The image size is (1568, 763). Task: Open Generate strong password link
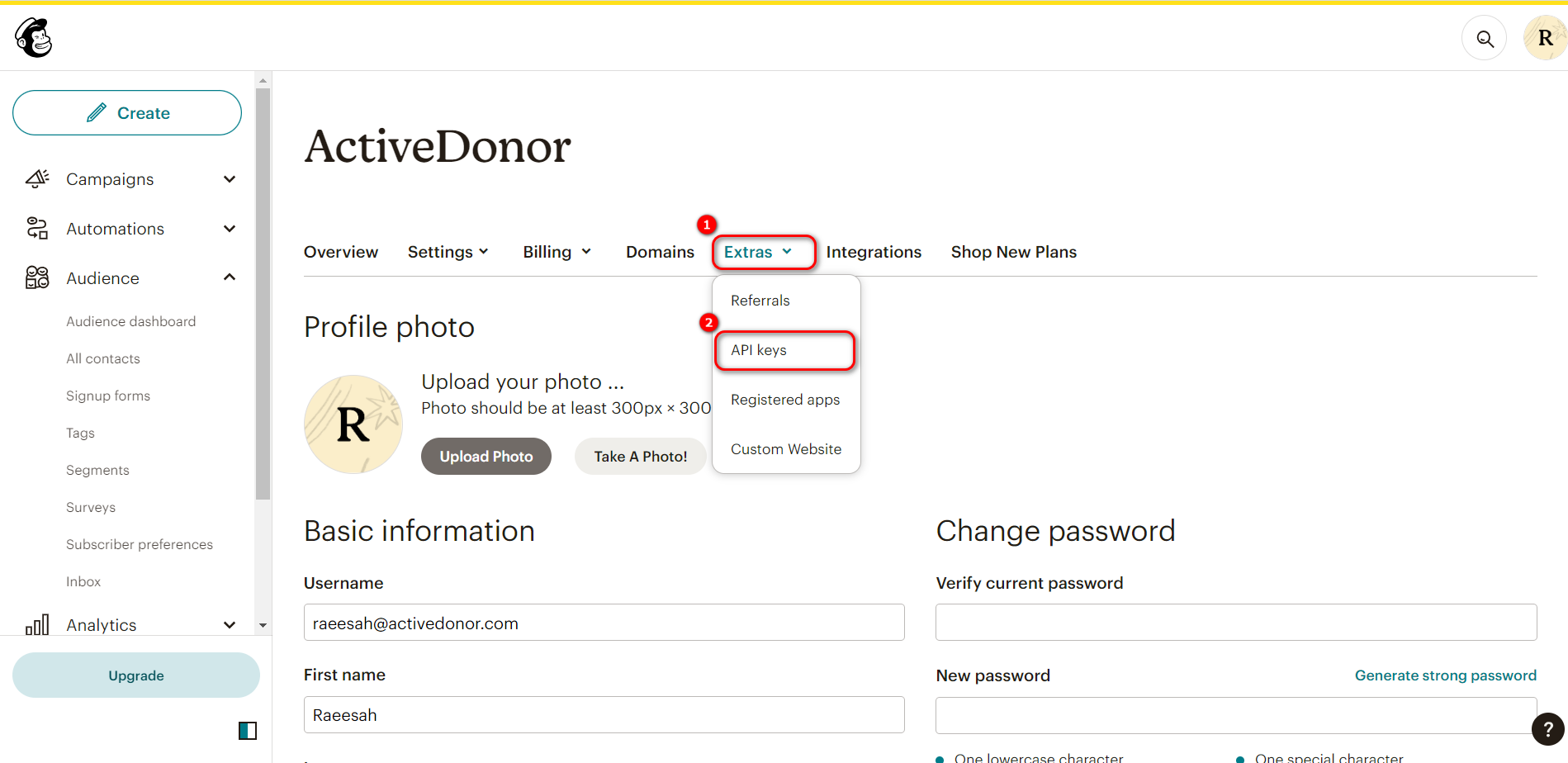[1445, 675]
